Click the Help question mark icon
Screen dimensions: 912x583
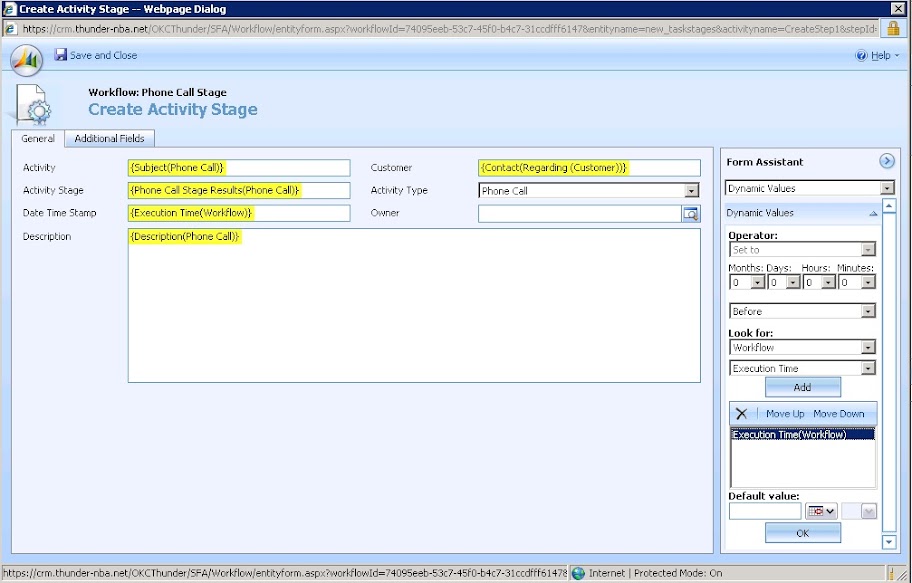tap(862, 55)
